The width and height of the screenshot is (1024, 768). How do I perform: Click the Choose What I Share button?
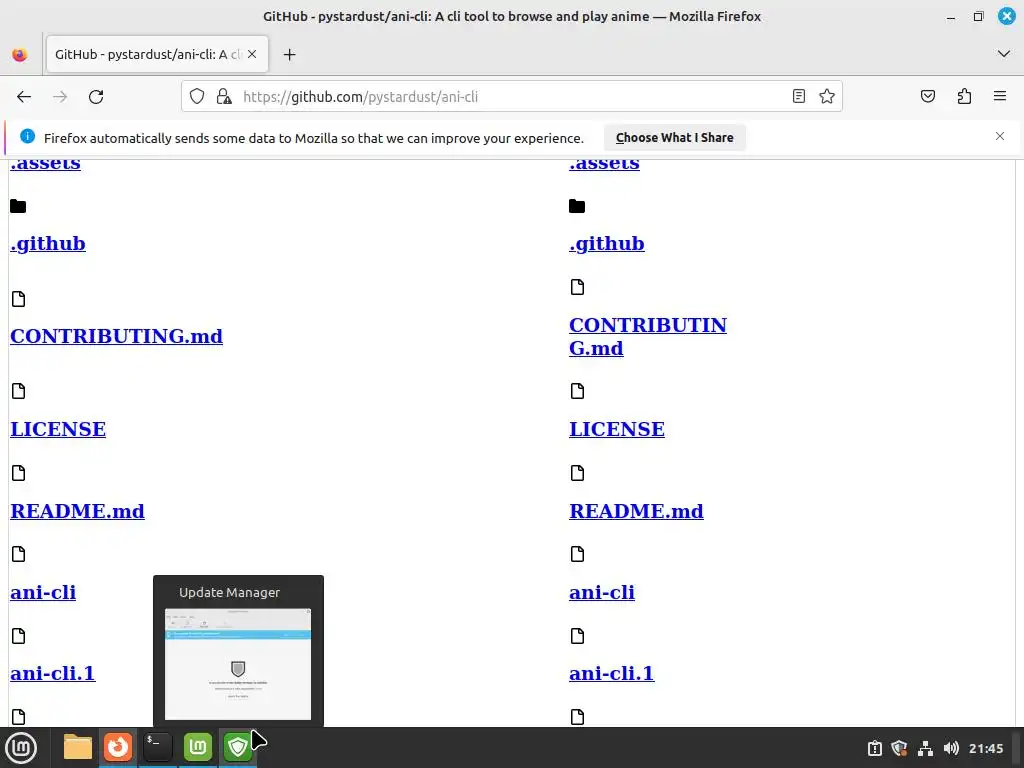pyautogui.click(x=675, y=138)
